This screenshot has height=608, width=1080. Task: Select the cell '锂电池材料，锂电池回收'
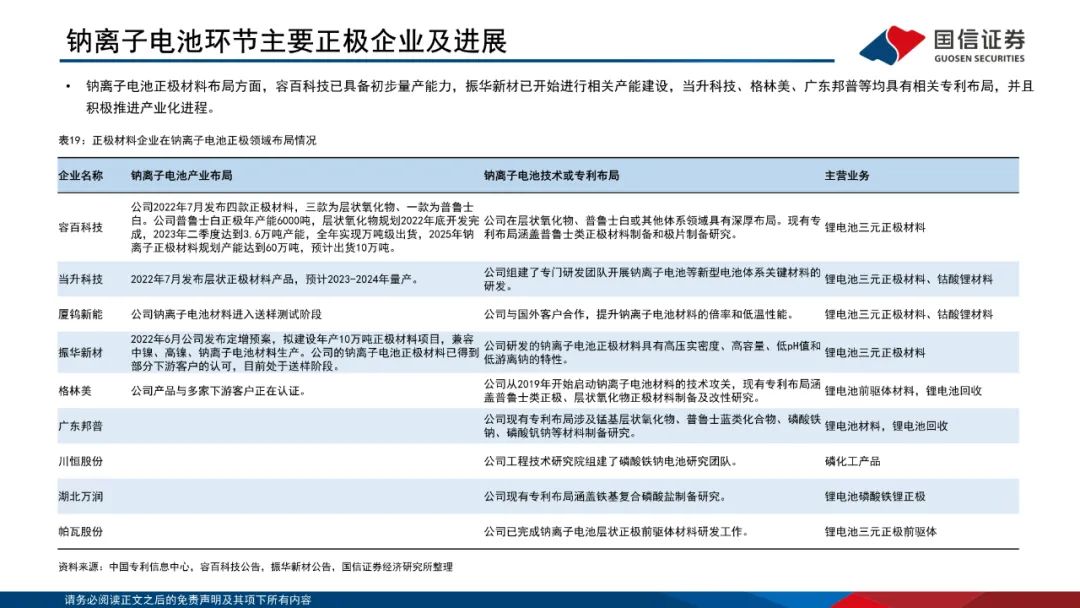tap(886, 426)
